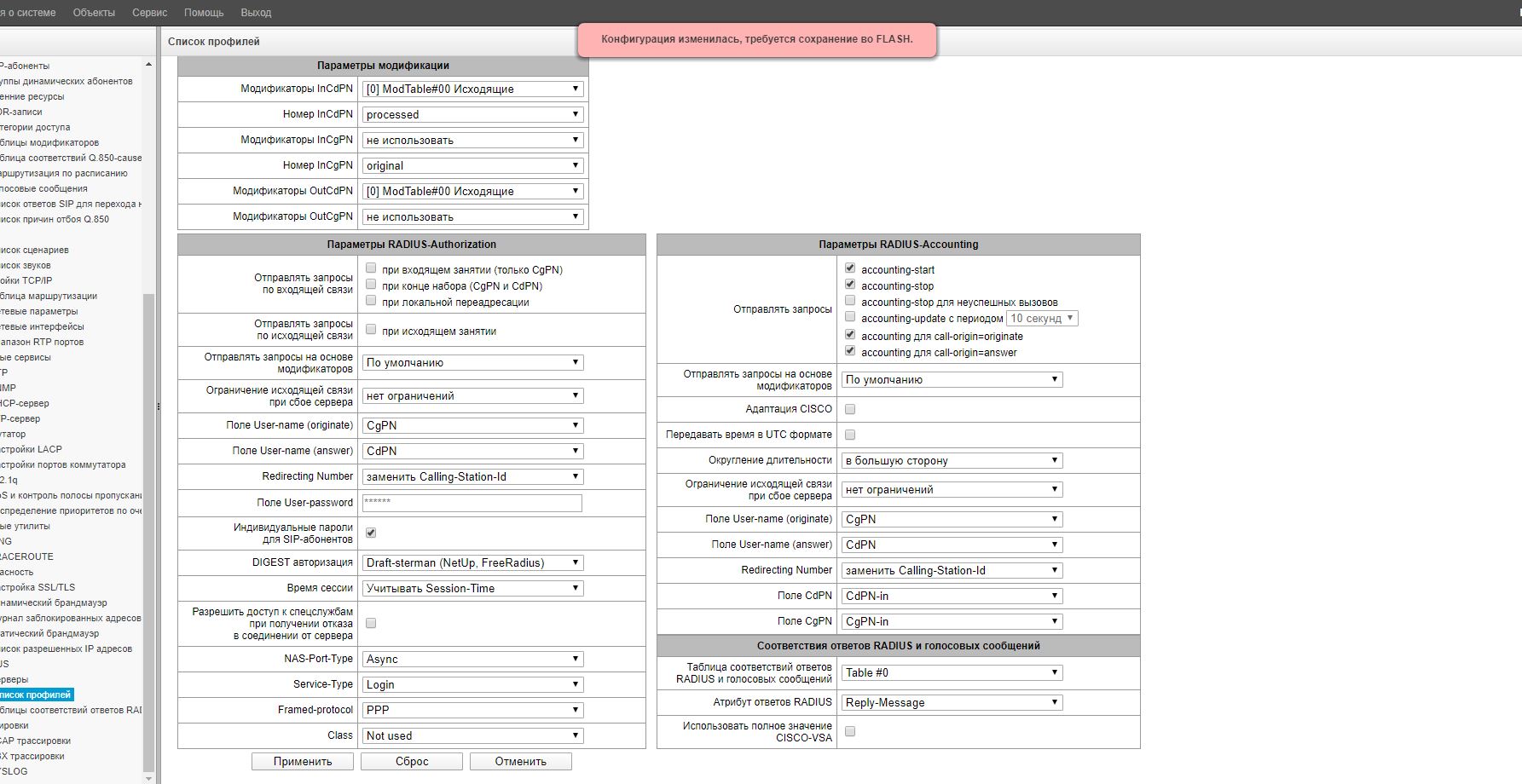Open Модификаторы InCgPN dropdown

(x=472, y=140)
